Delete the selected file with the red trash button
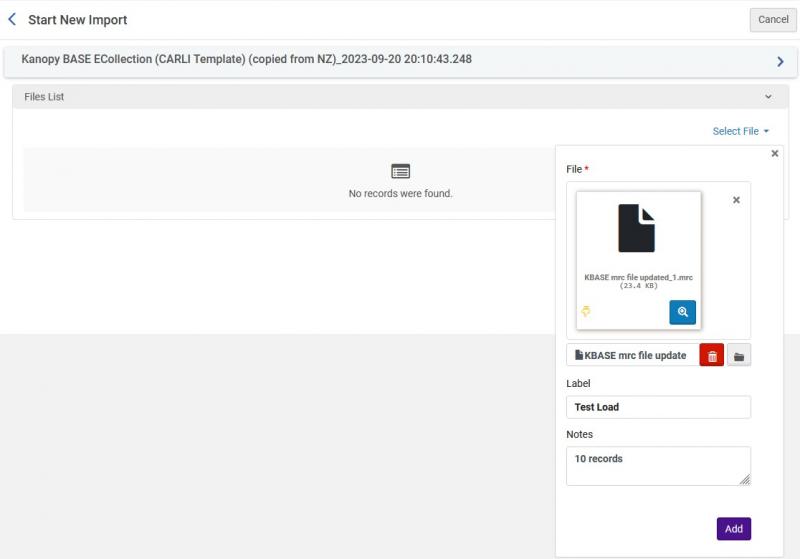 [711, 356]
